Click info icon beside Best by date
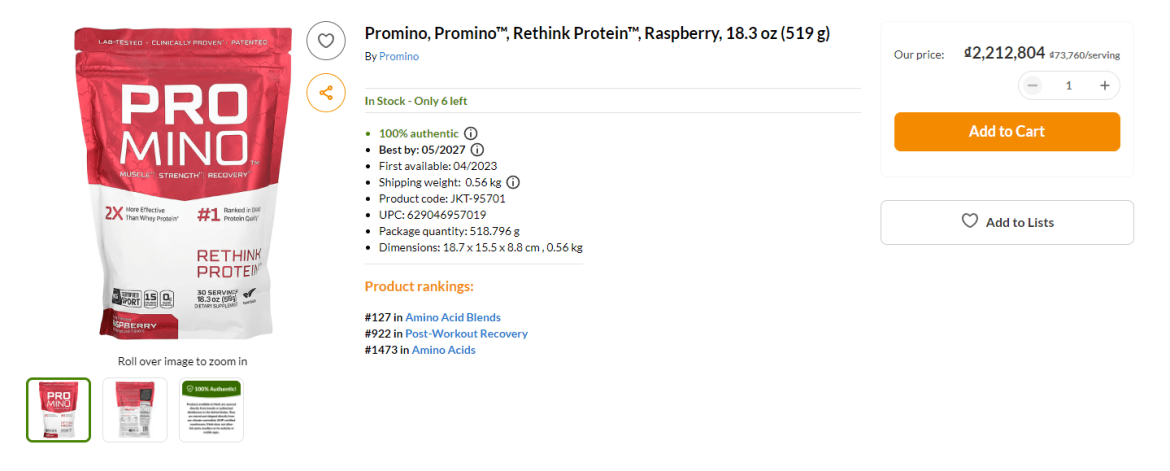The width and height of the screenshot is (1170, 471). click(477, 150)
